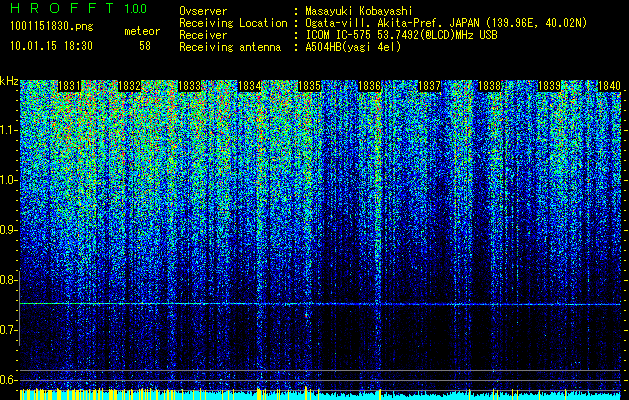629x400 pixels.
Task: Click the kHz axis unit label
Action: pyautogui.click(x=10, y=80)
